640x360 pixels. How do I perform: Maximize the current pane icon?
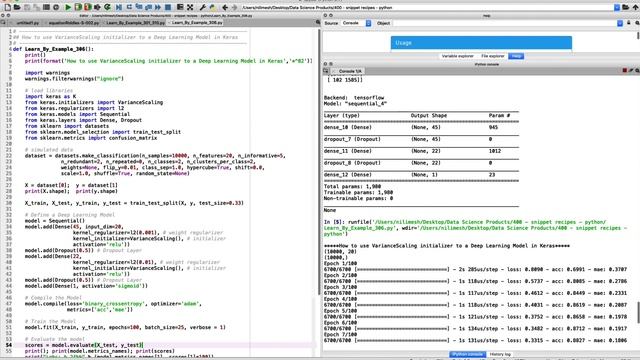click(x=180, y=7)
